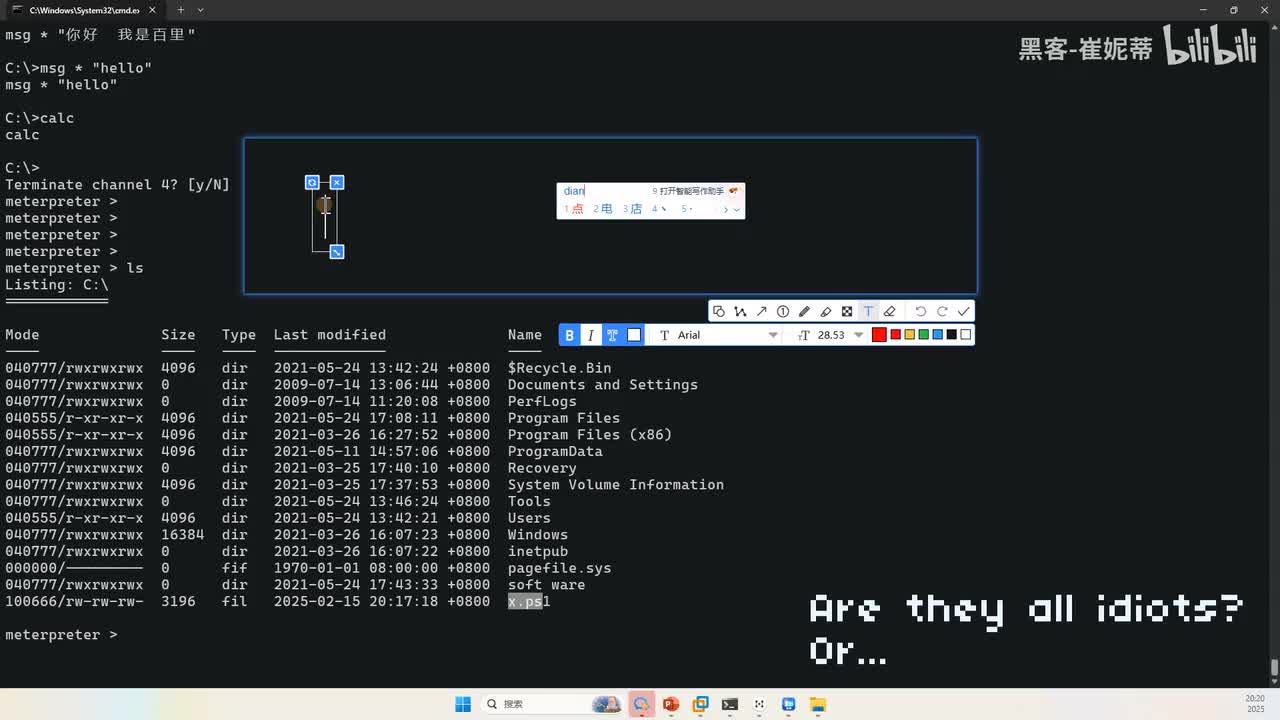The image size is (1280, 720).
Task: Toggle text background fill button
Action: [634, 335]
